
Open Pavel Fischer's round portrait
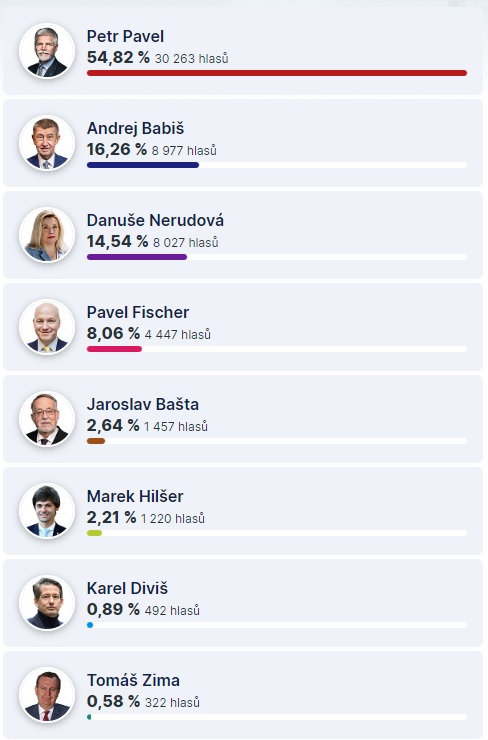tap(47, 327)
